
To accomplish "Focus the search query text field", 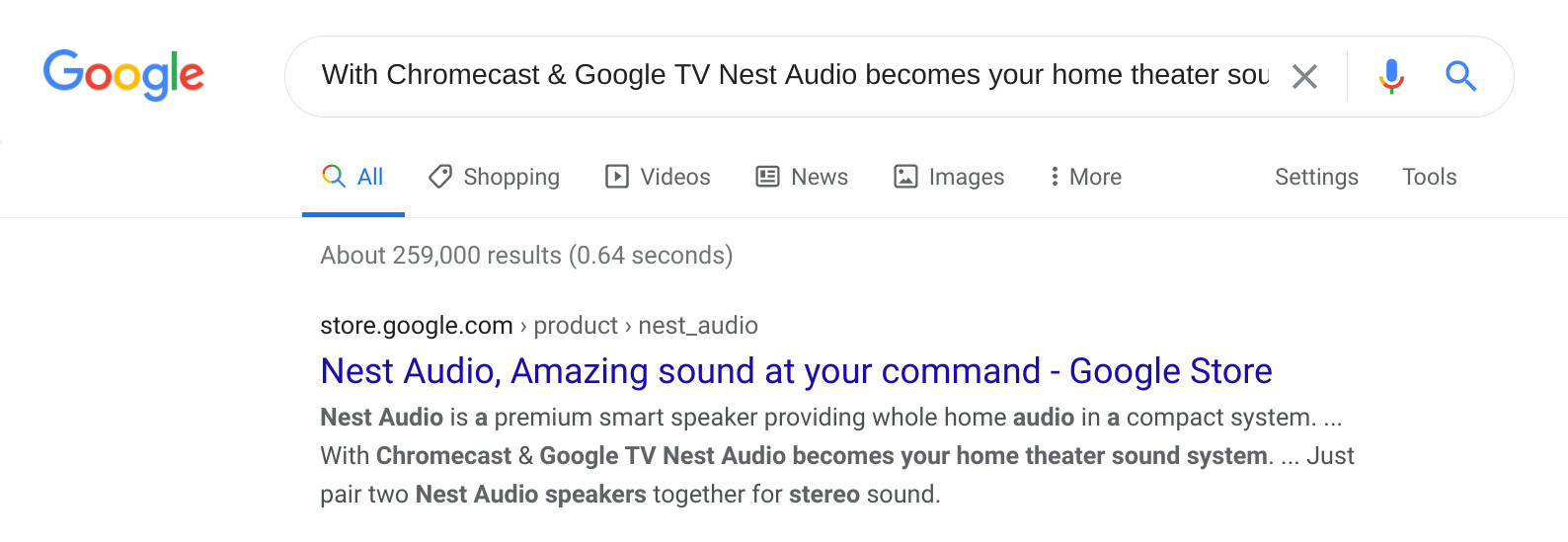I will coord(795,75).
